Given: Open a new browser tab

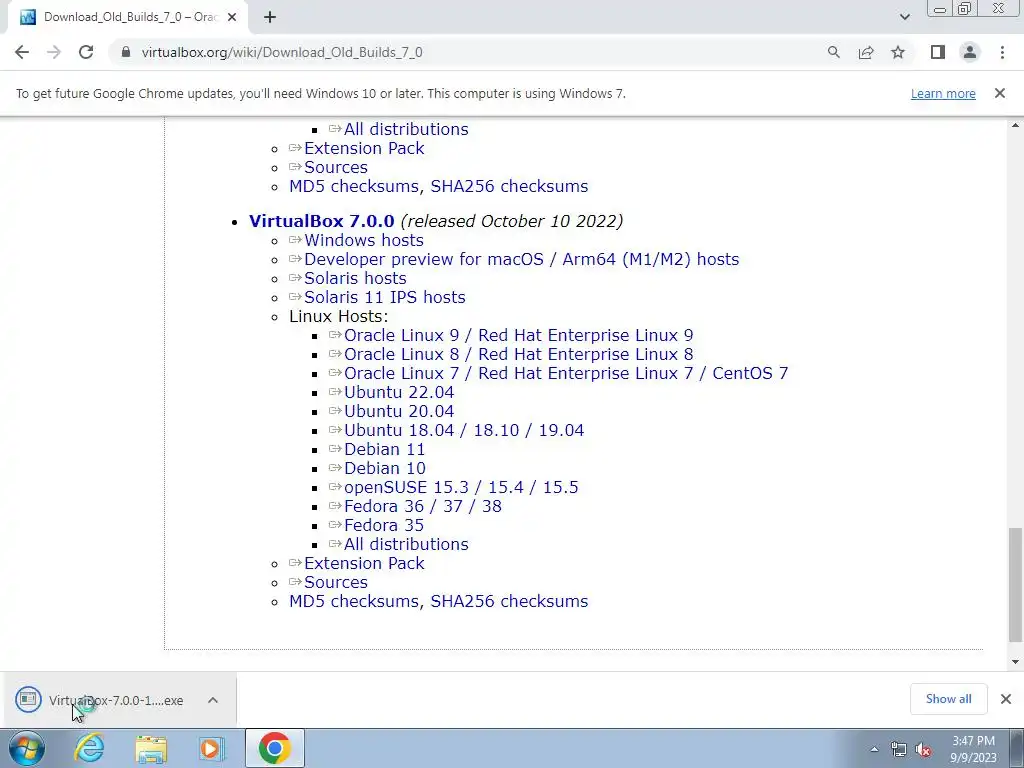Looking at the screenshot, I should (x=270, y=17).
